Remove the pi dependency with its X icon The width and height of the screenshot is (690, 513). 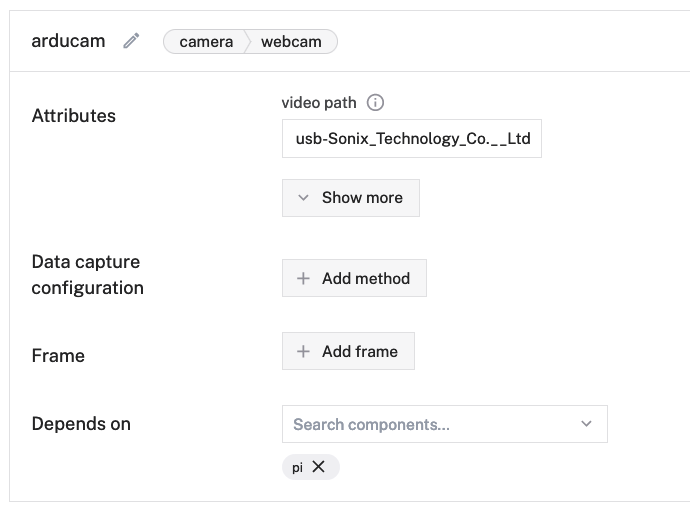click(319, 467)
